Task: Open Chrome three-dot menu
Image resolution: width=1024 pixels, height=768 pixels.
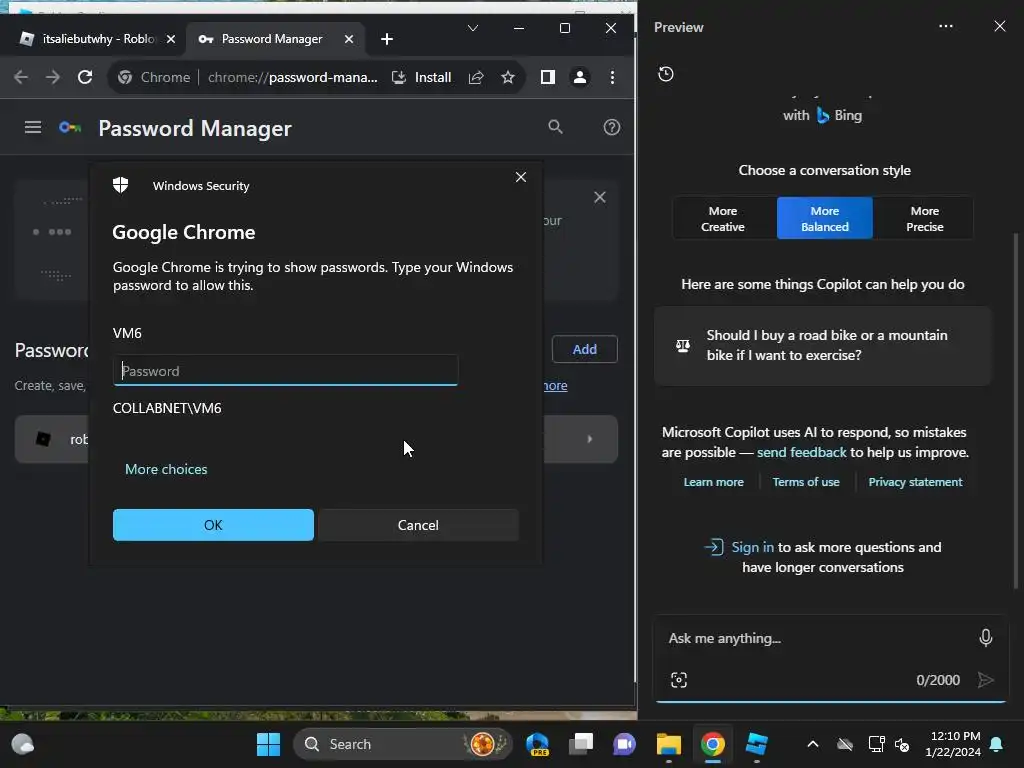Action: click(612, 77)
